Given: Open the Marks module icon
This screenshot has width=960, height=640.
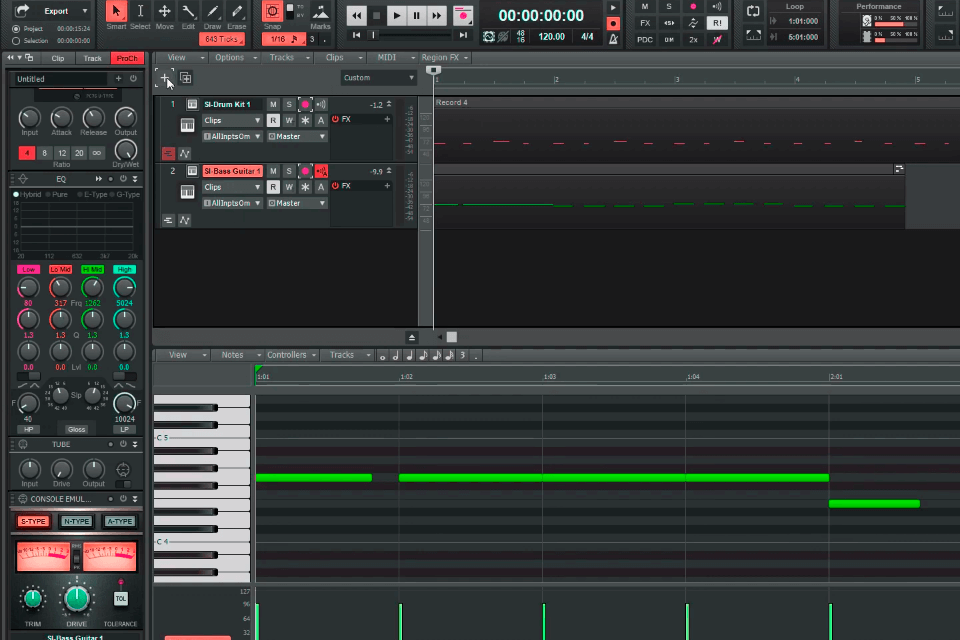Looking at the screenshot, I should point(320,12).
